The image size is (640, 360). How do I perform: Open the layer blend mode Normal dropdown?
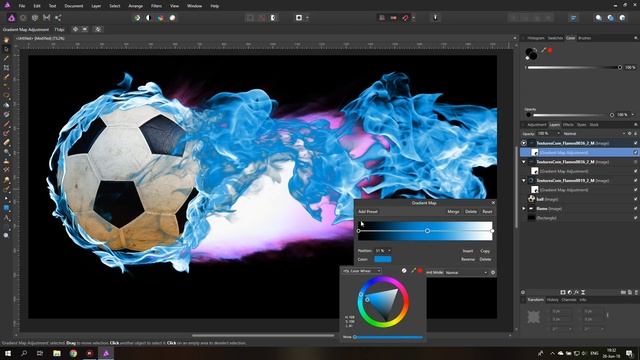tap(594, 134)
